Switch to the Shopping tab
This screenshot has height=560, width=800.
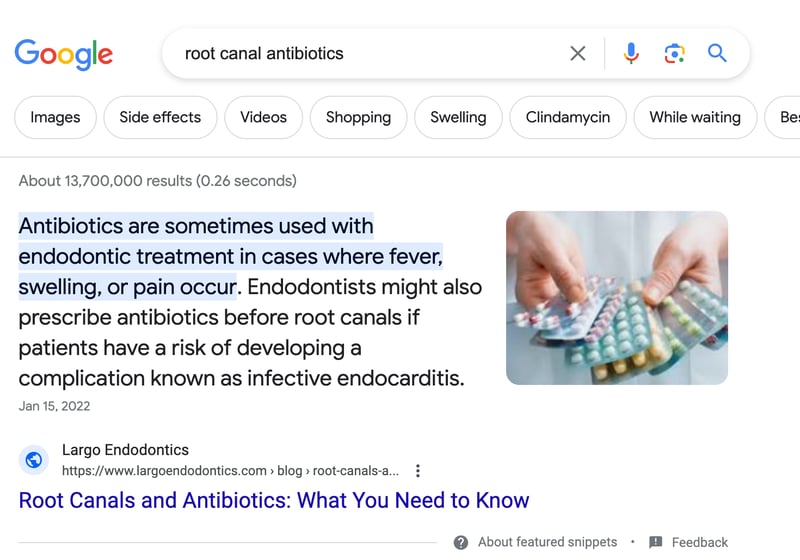[358, 117]
